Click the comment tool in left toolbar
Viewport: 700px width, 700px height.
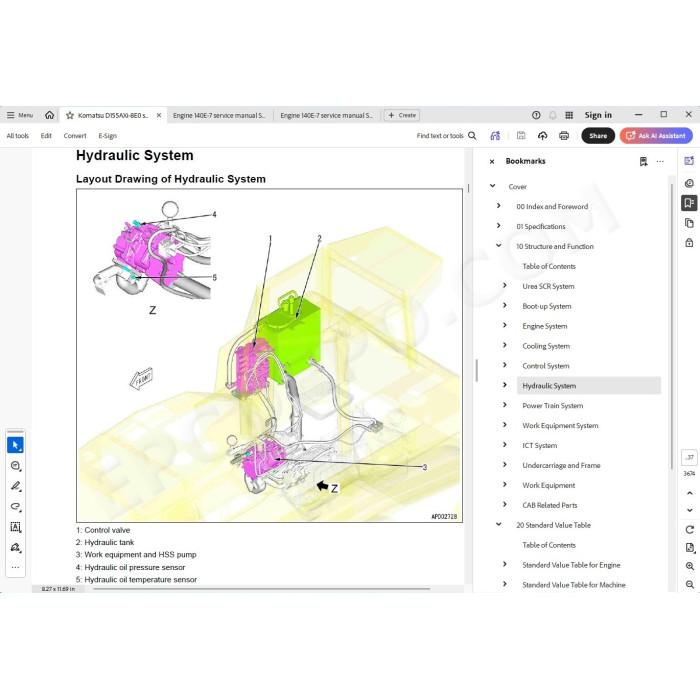point(15,466)
